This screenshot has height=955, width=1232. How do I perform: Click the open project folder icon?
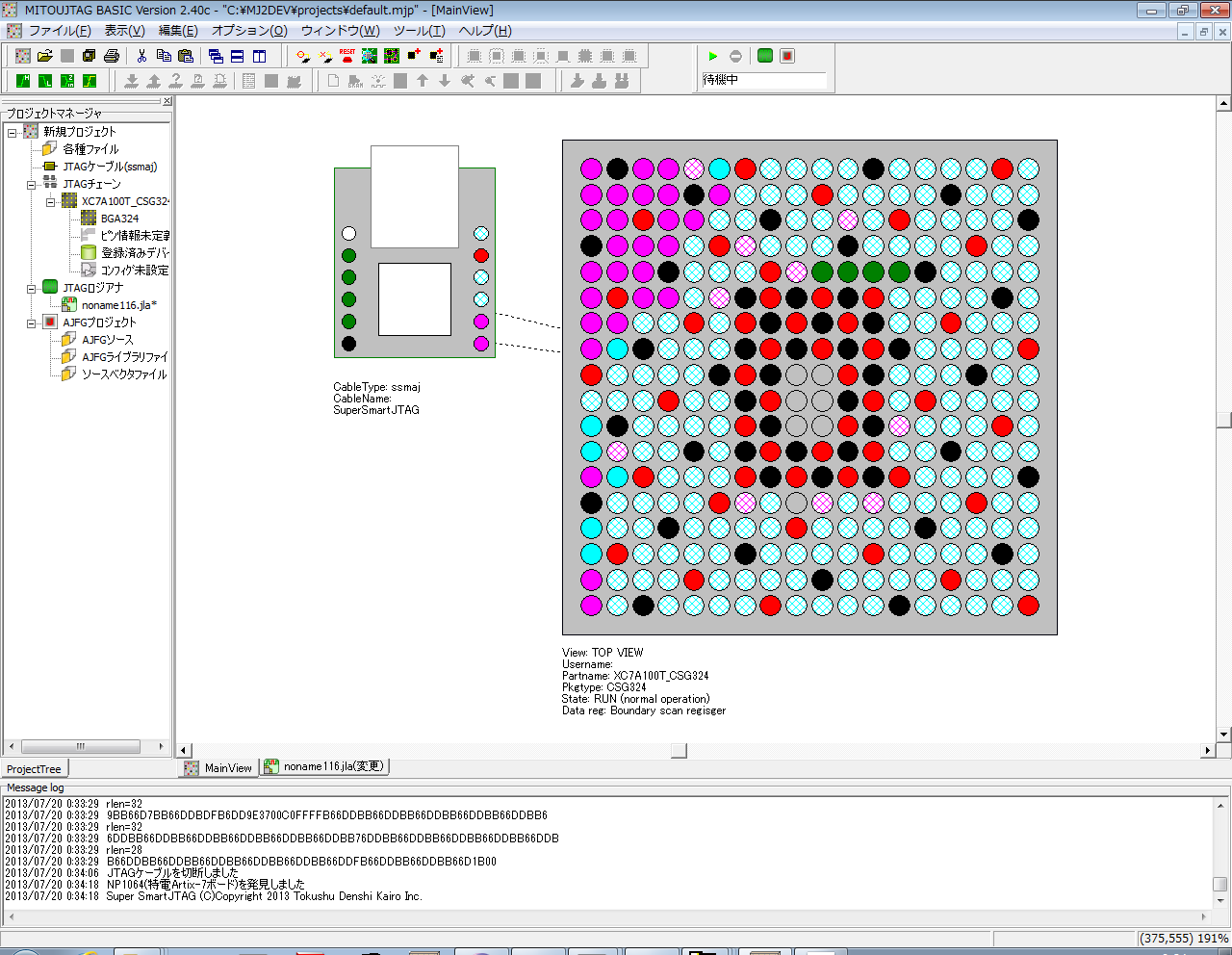(x=45, y=56)
